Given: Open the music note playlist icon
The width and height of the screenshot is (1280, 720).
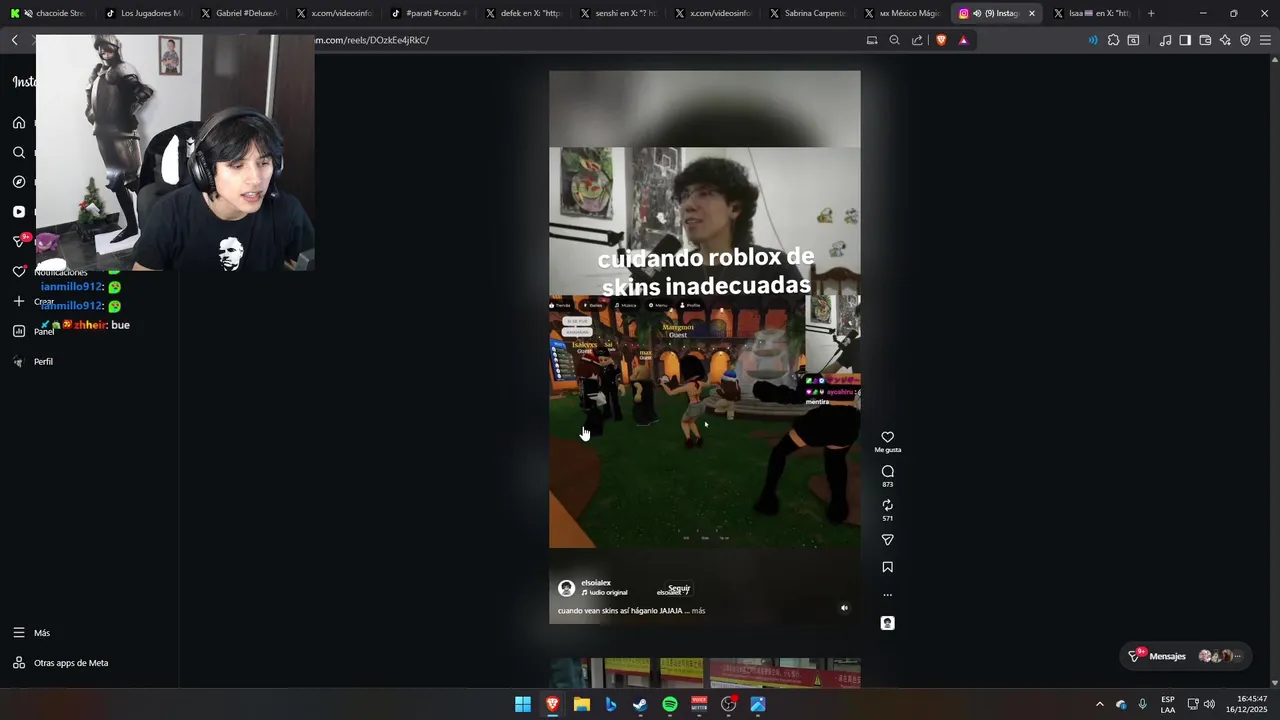Looking at the screenshot, I should pyautogui.click(x=1165, y=40).
